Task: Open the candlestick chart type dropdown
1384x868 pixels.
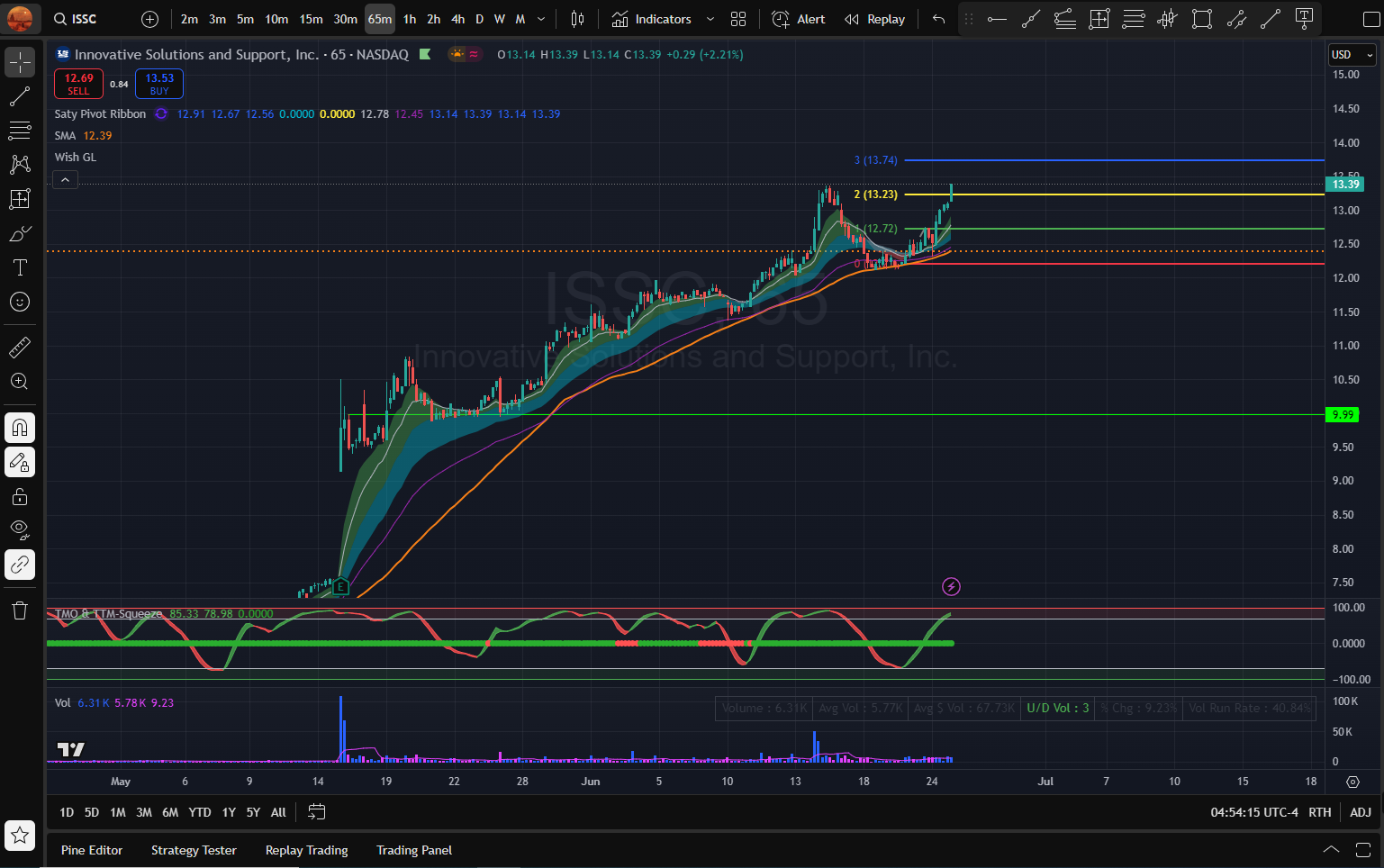Action: pos(578,19)
